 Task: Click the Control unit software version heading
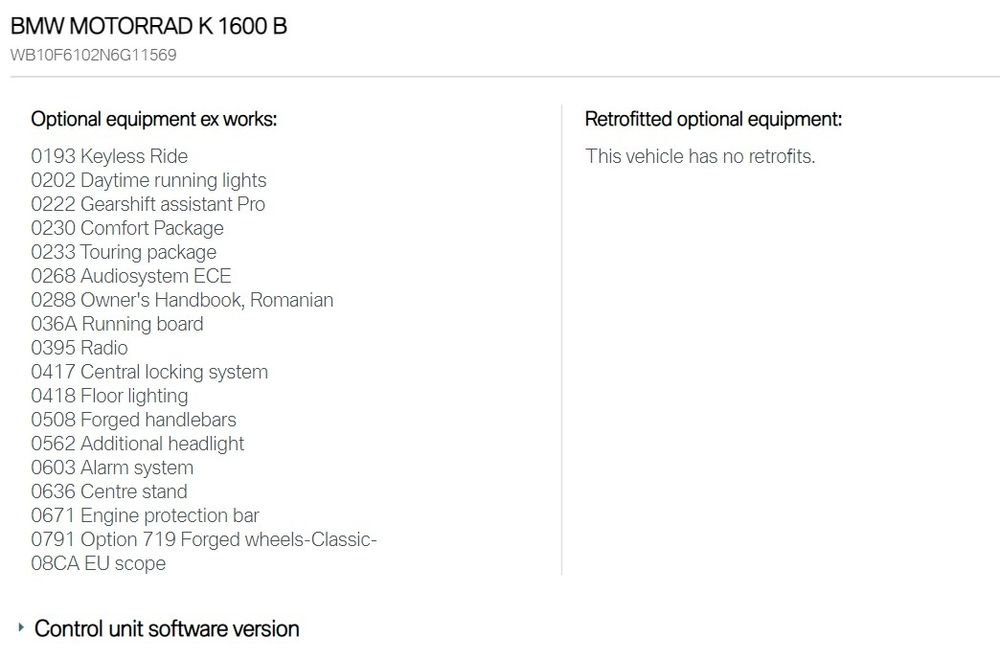click(167, 629)
